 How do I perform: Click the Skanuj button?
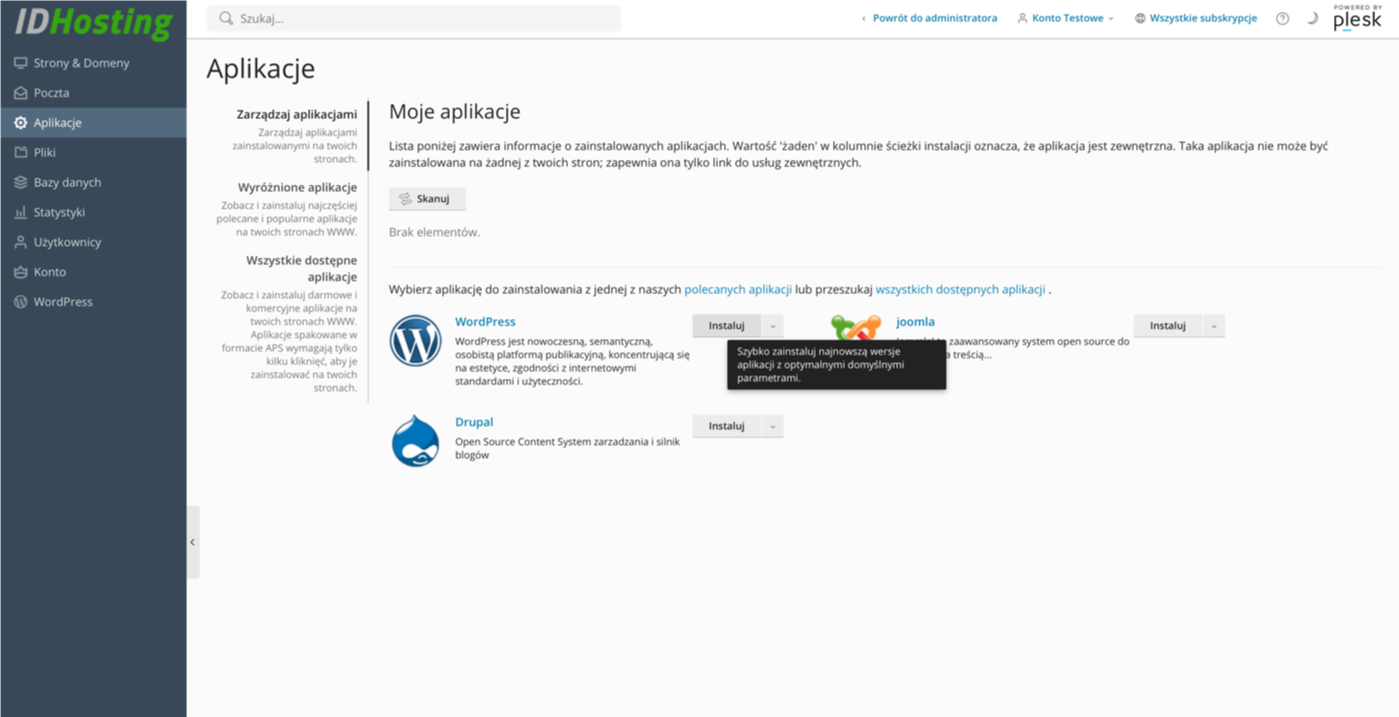[x=427, y=199]
